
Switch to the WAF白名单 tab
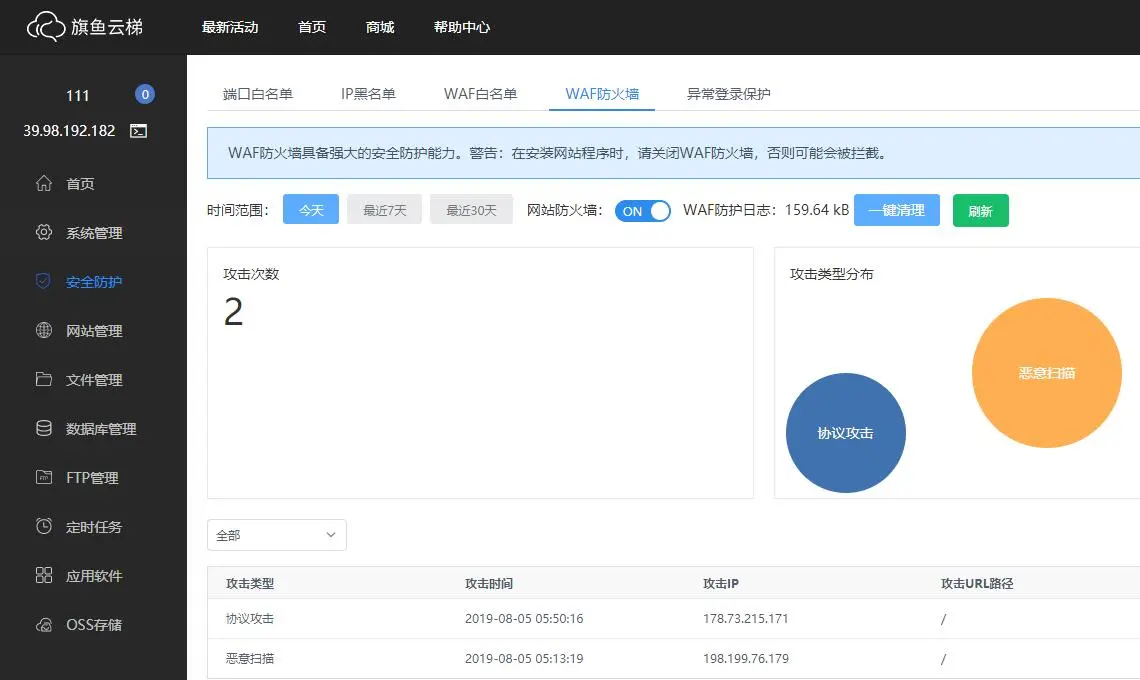[480, 94]
